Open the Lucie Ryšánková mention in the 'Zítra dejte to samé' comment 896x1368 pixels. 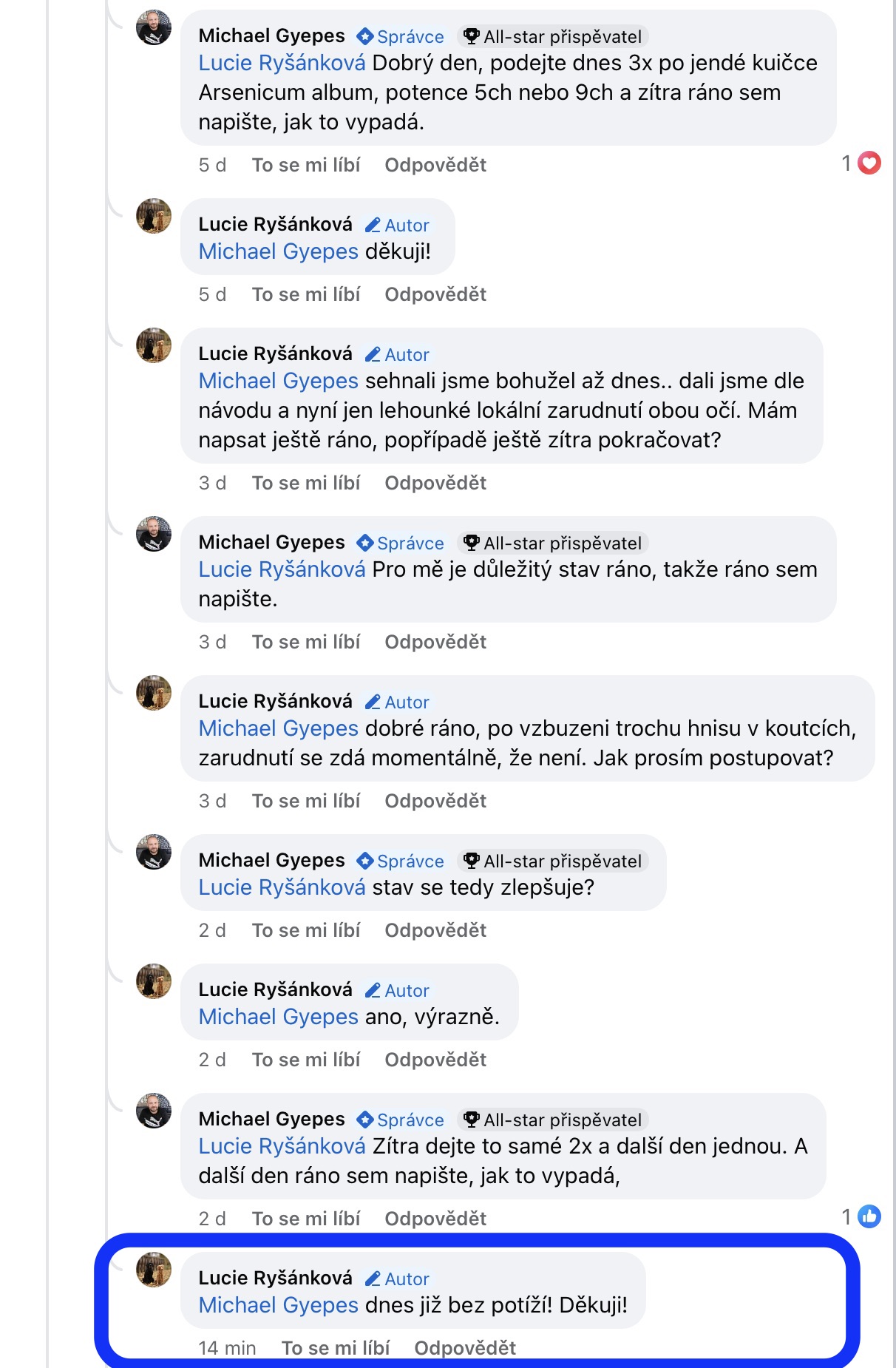click(x=282, y=1146)
